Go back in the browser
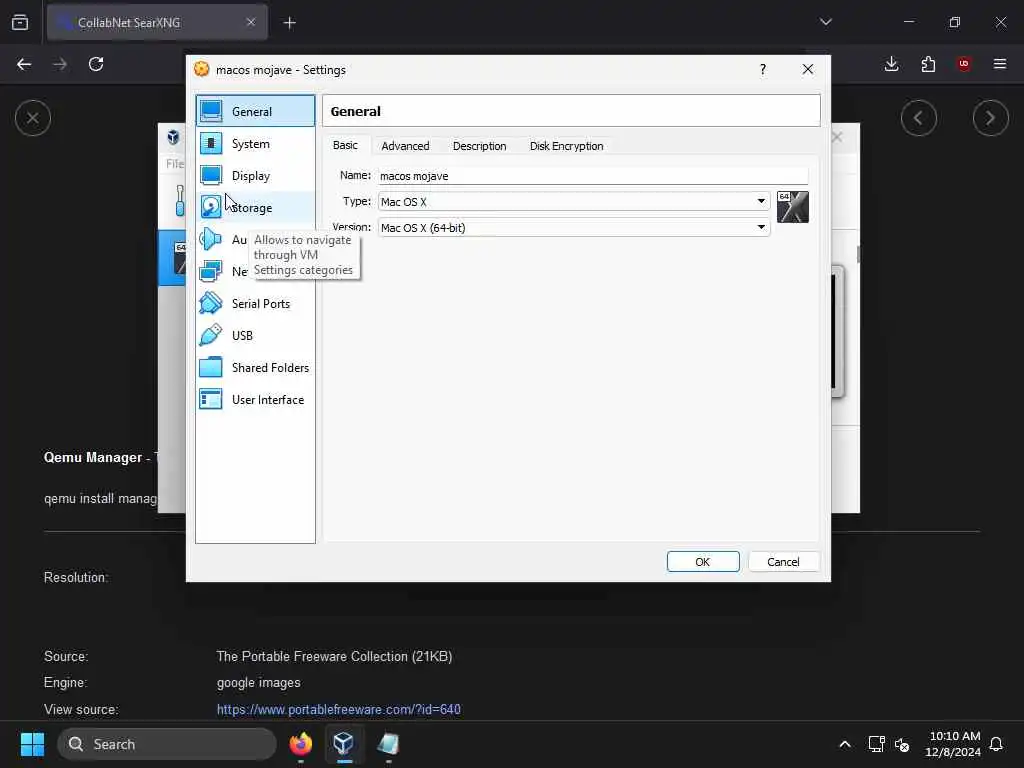This screenshot has width=1024, height=768. click(x=24, y=64)
